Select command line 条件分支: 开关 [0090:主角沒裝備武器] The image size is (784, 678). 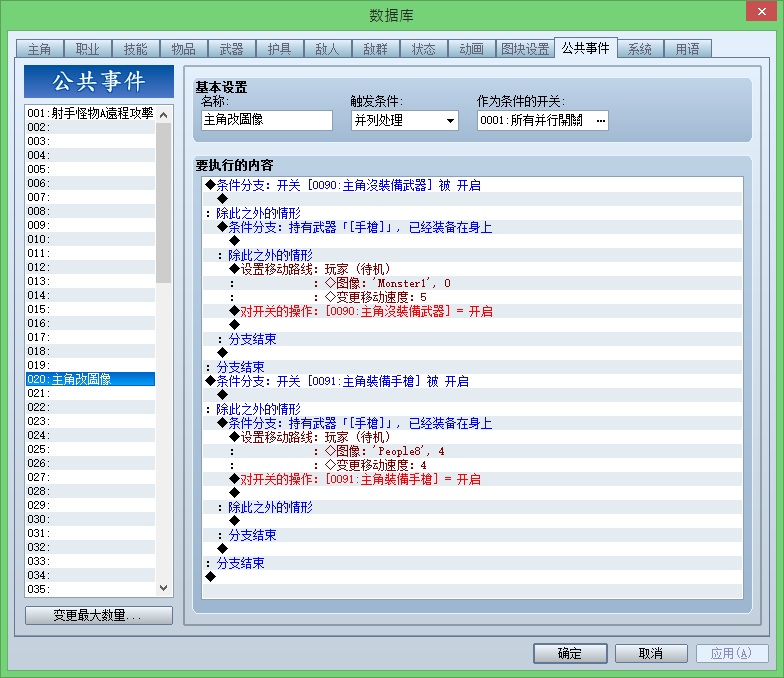point(472,185)
